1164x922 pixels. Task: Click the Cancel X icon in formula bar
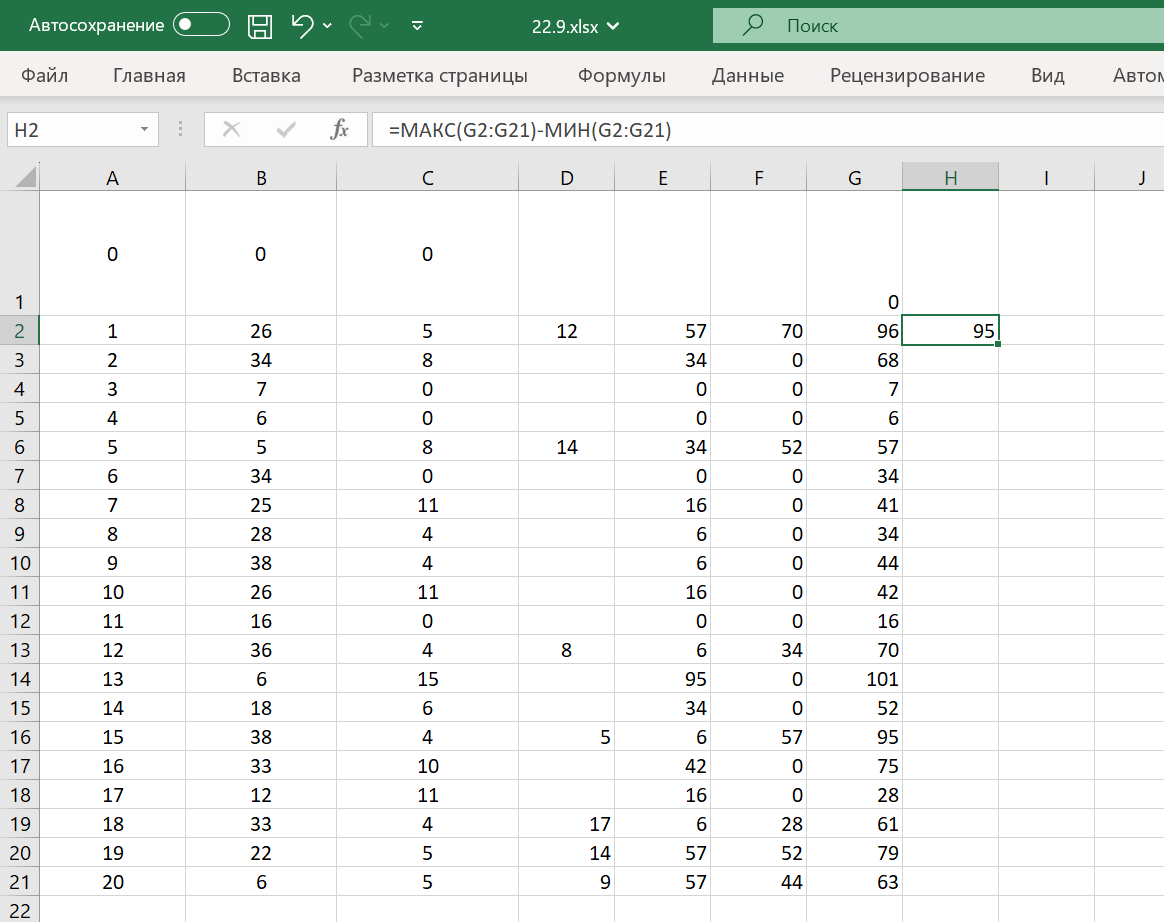[x=232, y=129]
